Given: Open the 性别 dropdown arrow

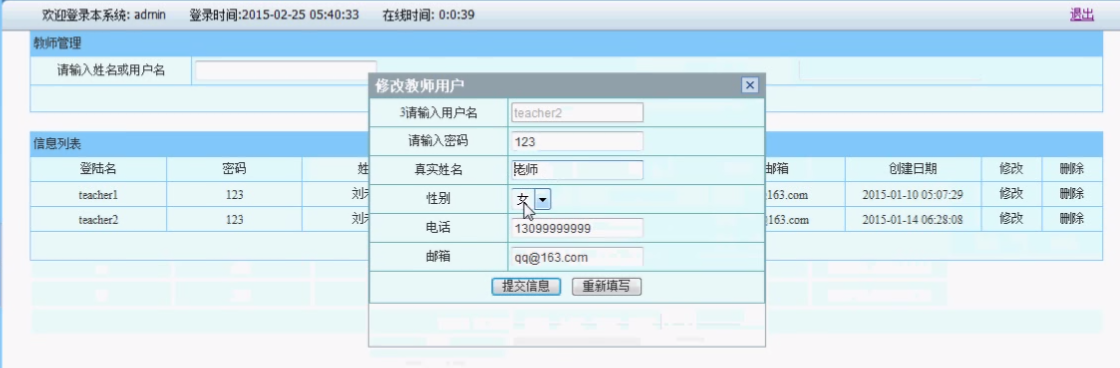Looking at the screenshot, I should coord(543,199).
